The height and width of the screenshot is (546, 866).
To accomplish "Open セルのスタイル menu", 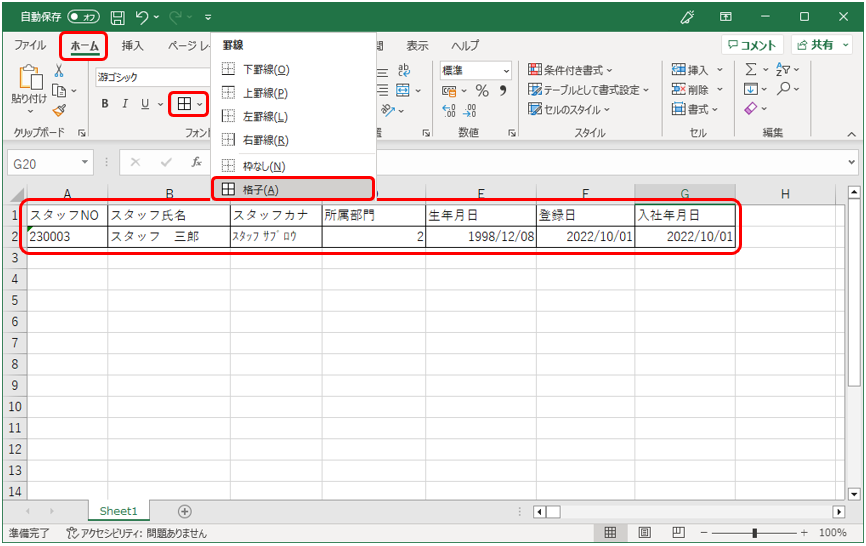I will [x=569, y=110].
